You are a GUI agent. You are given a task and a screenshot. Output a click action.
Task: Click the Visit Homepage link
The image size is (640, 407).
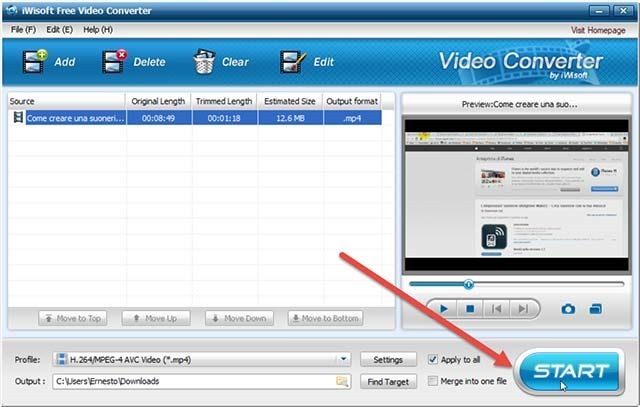pyautogui.click(x=598, y=30)
